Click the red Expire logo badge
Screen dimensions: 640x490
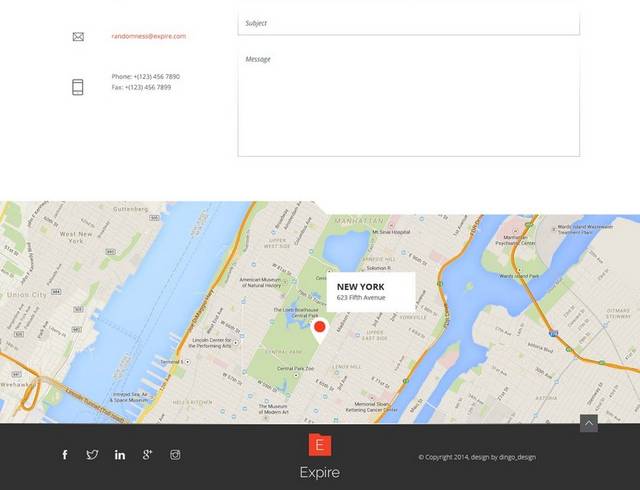320,445
